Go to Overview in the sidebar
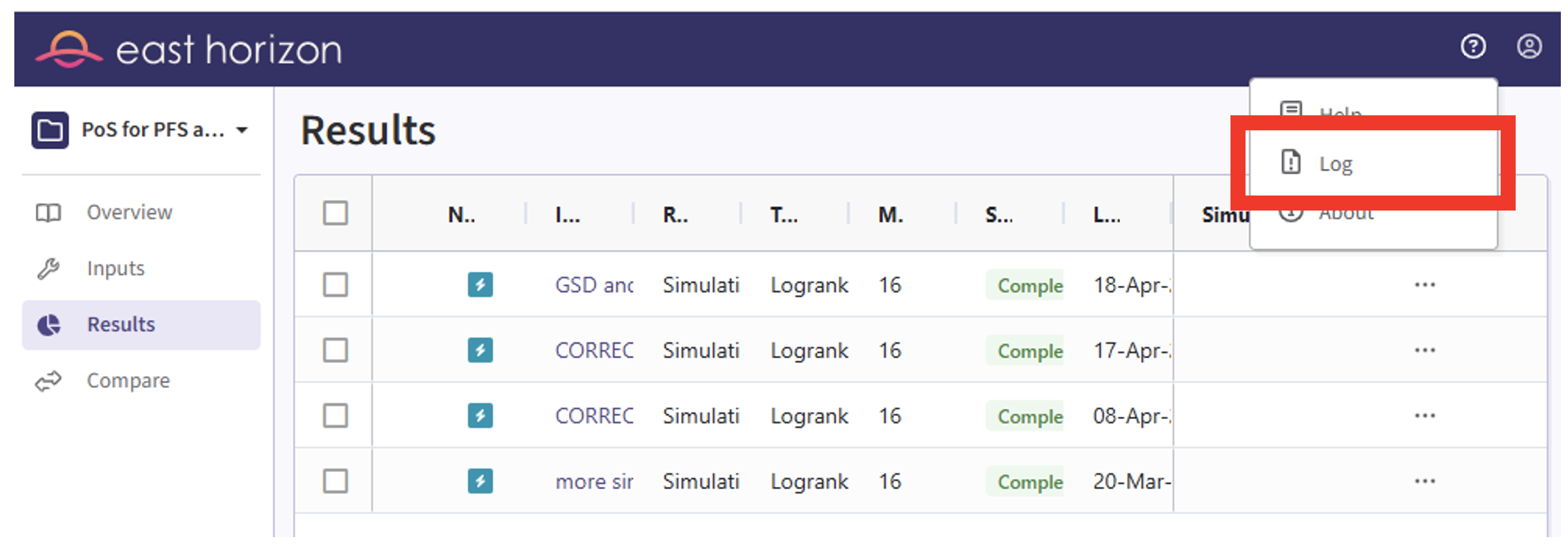Image resolution: width=1568 pixels, height=550 pixels. pyautogui.click(x=129, y=213)
